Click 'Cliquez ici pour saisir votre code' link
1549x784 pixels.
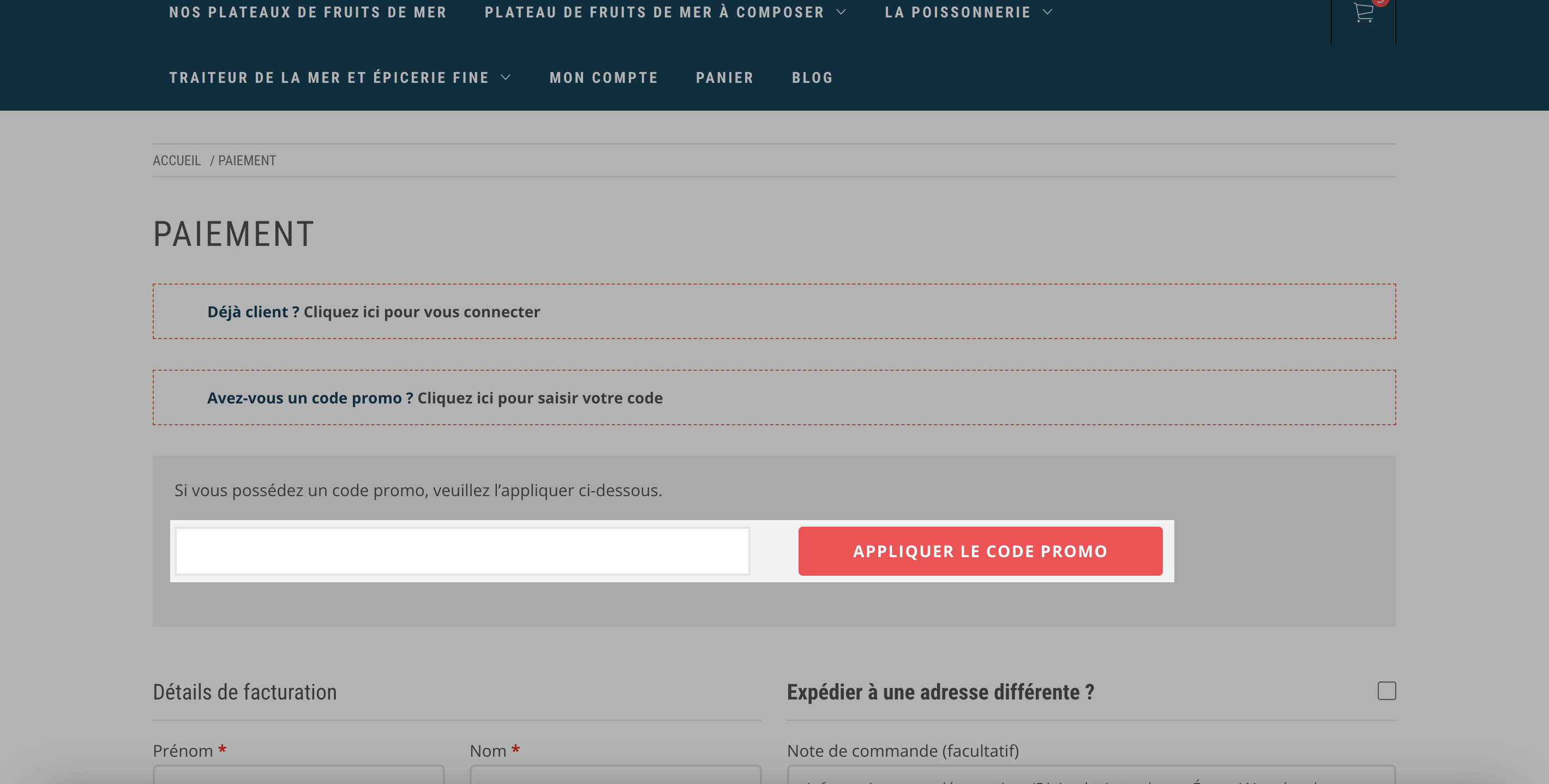coord(540,397)
